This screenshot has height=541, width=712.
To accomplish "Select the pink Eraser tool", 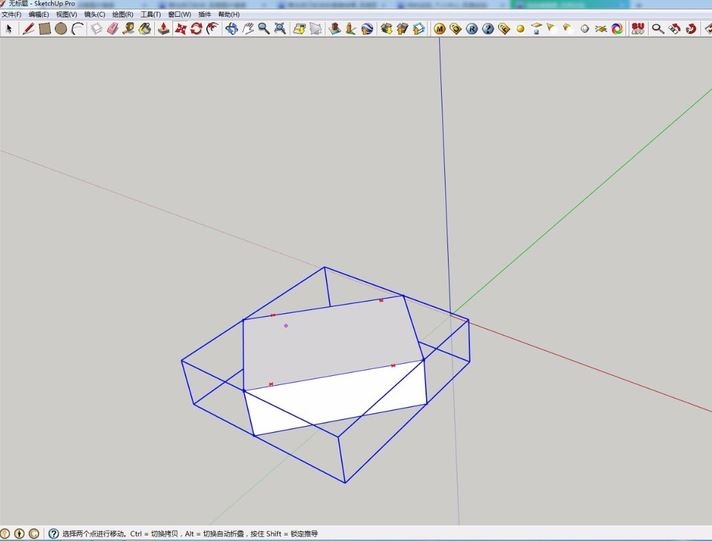I will 112,29.
